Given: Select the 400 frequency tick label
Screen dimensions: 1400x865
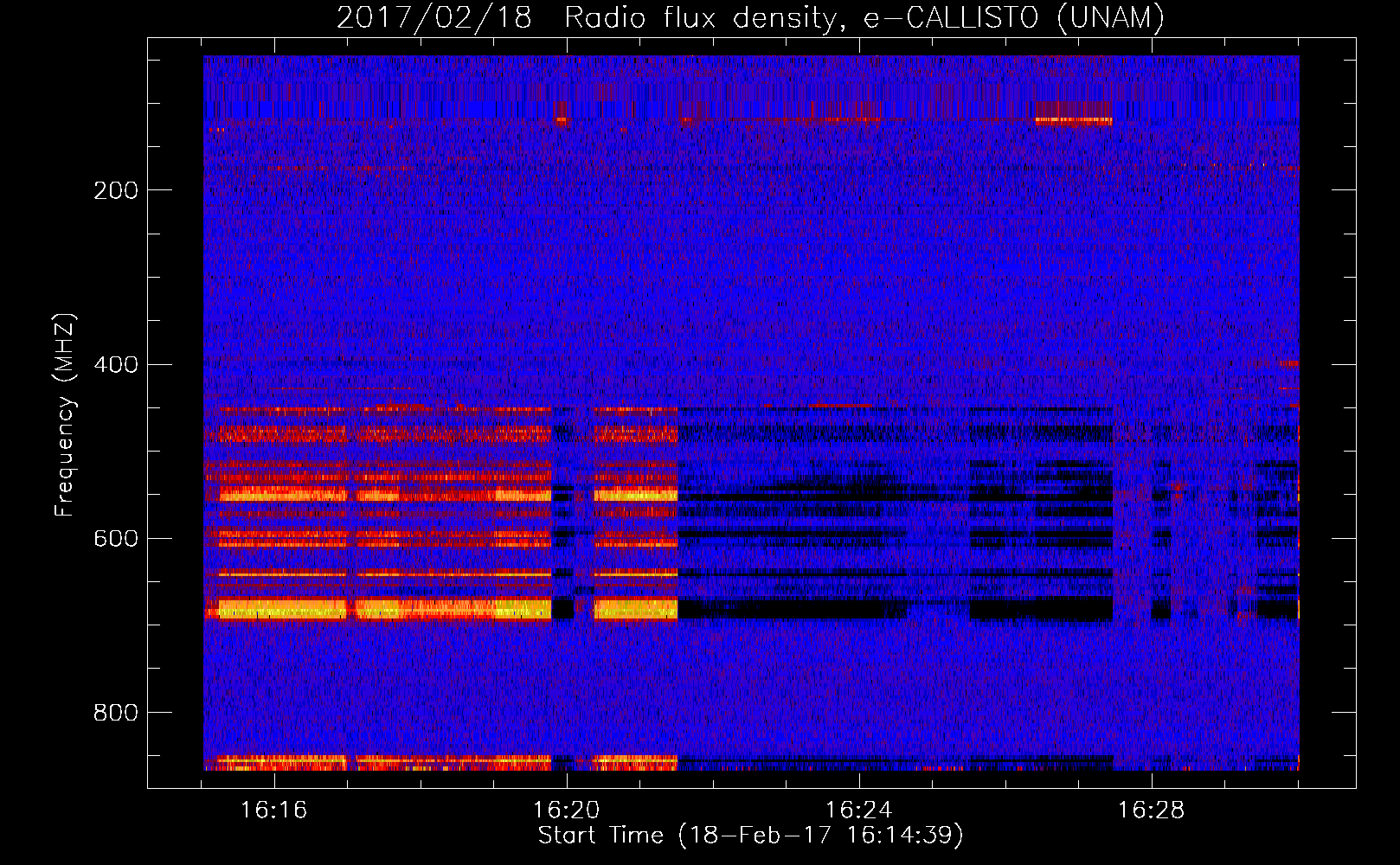Looking at the screenshot, I should [116, 364].
